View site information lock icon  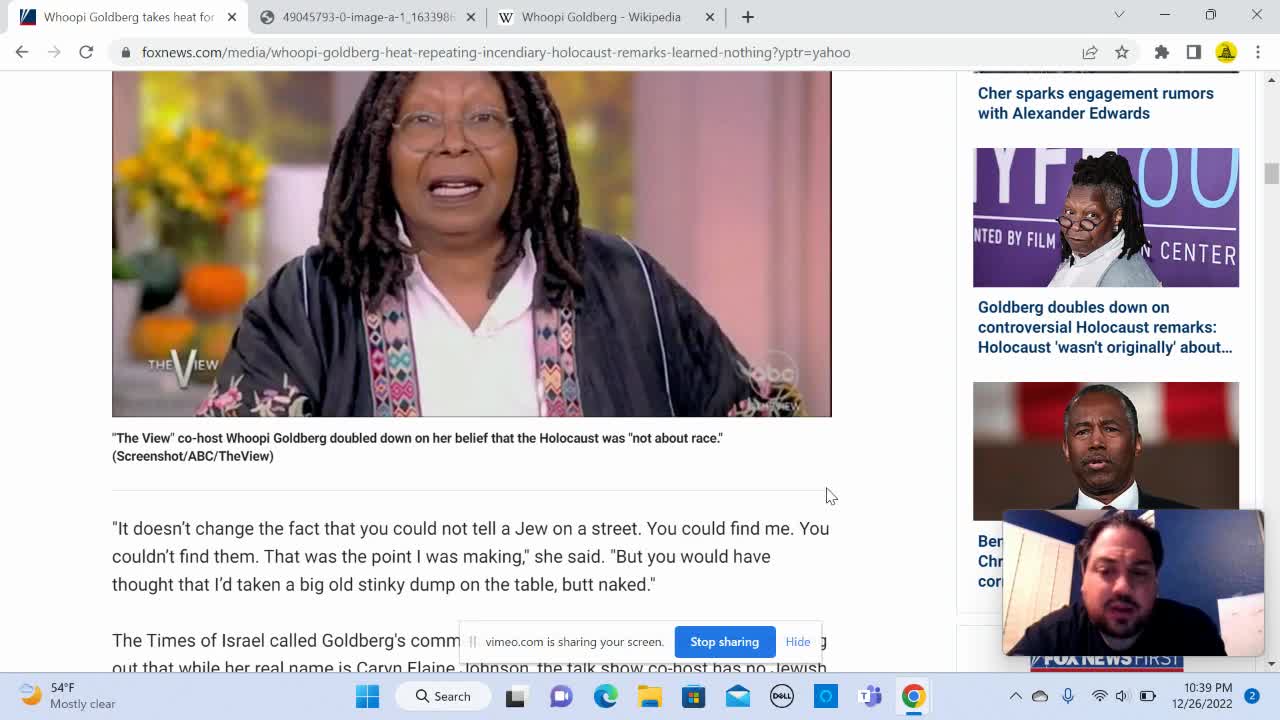(x=126, y=52)
